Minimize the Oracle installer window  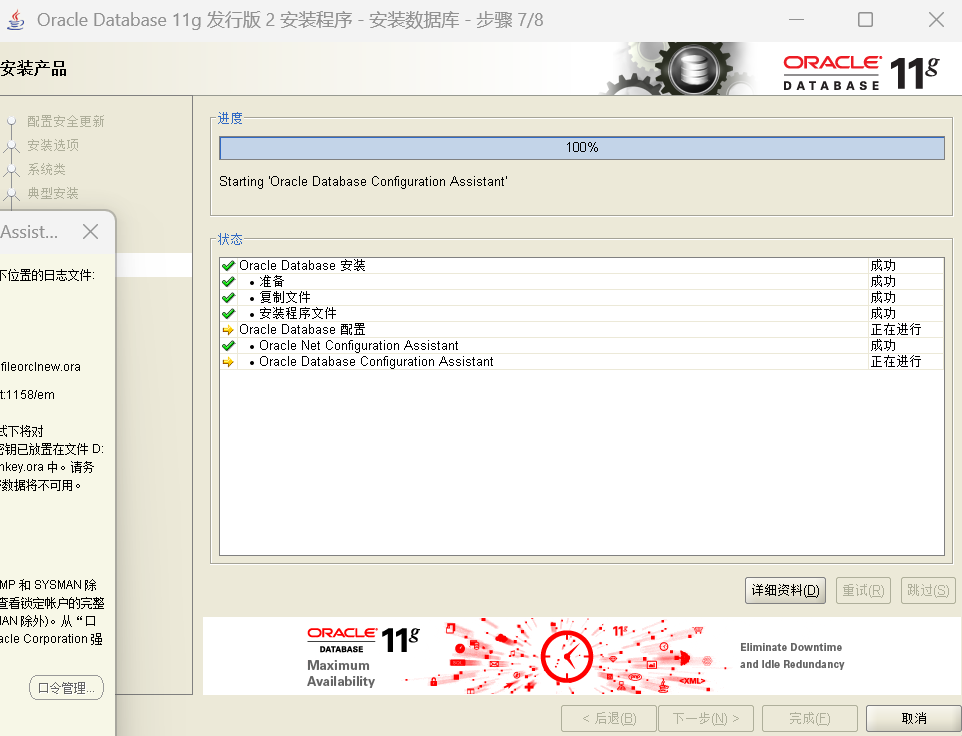pyautogui.click(x=796, y=20)
